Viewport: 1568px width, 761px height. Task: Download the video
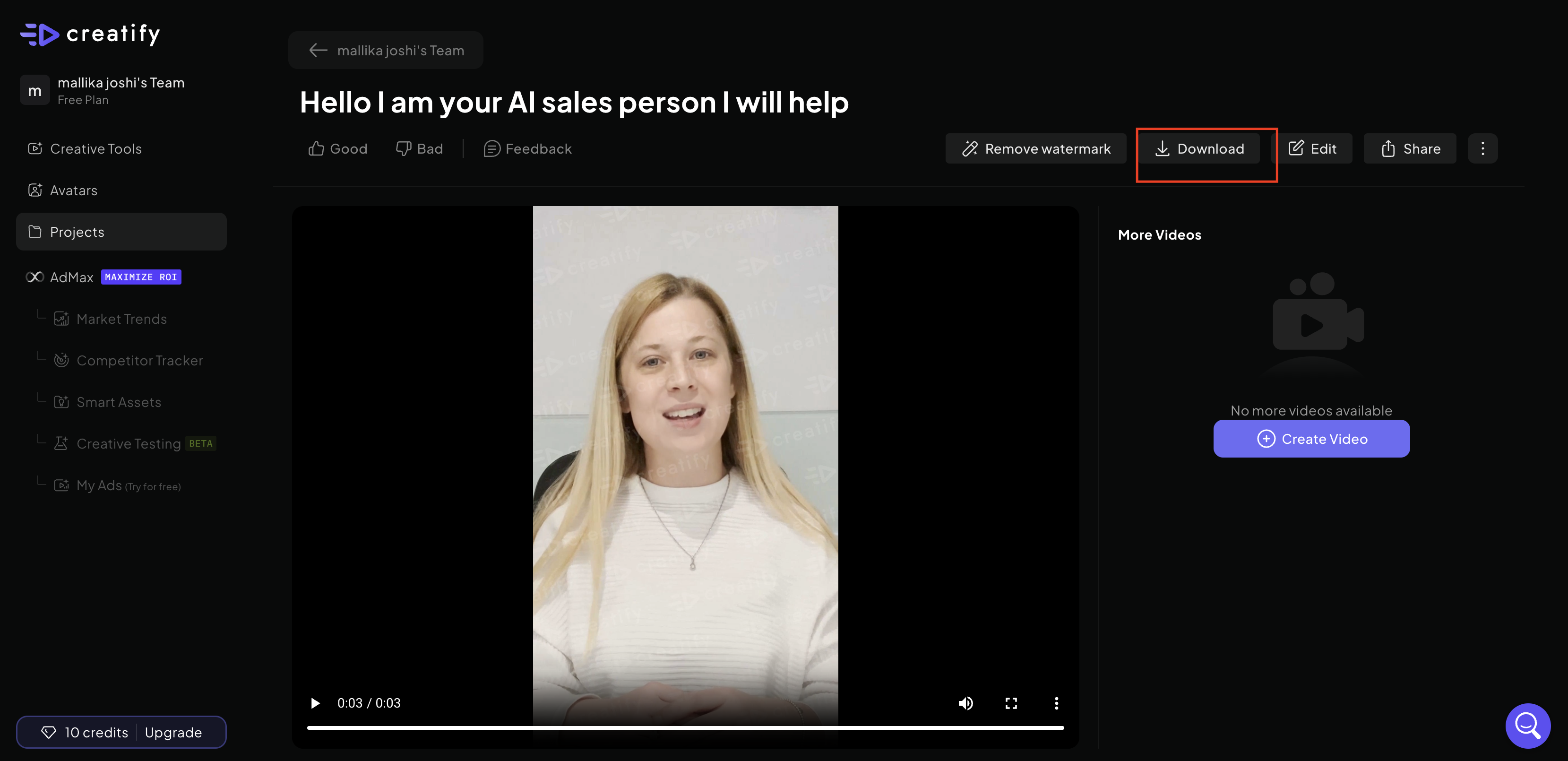(1199, 148)
